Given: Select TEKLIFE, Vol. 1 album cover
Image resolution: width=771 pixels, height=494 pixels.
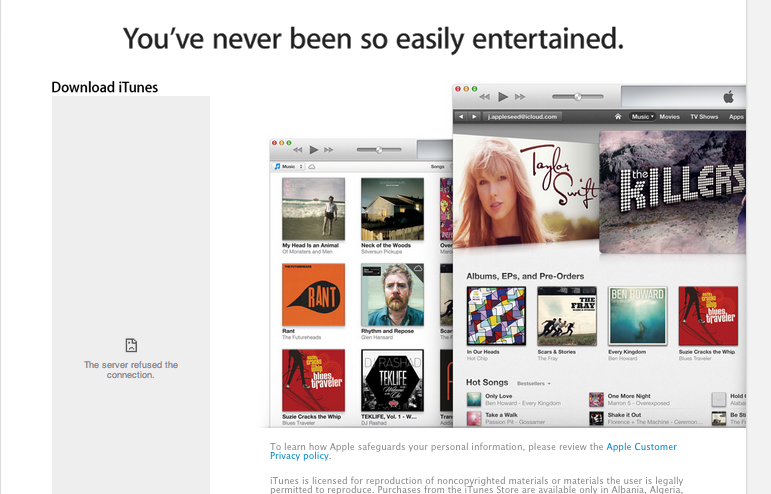Looking at the screenshot, I should (392, 380).
